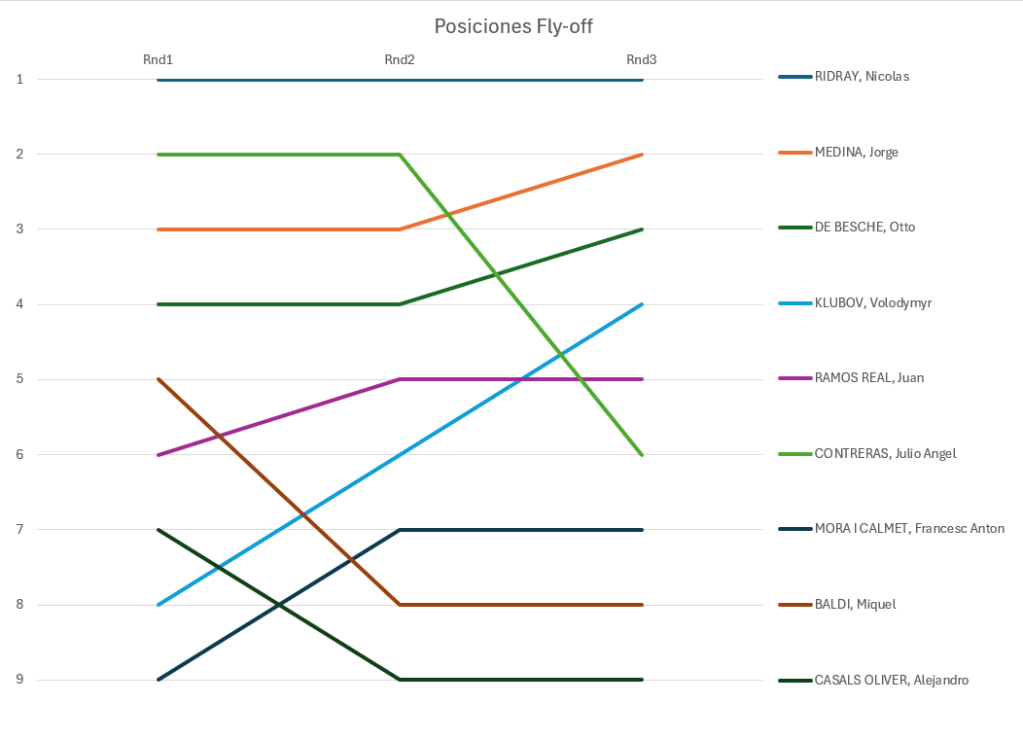Select MORA I CALMET legend label
This screenshot has width=1023, height=739.
[909, 529]
